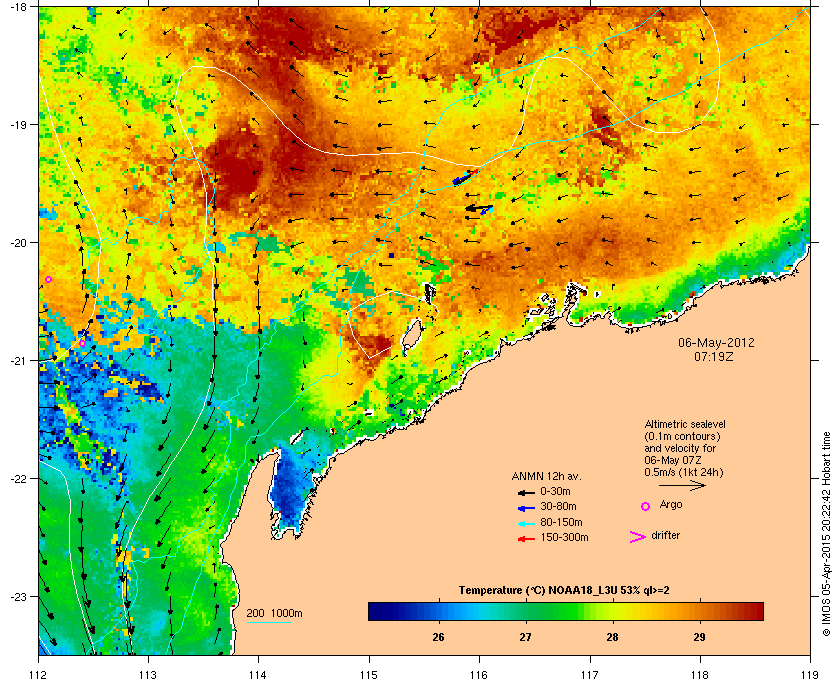Click the IMOS copyright timestamp text

pos(827,533)
